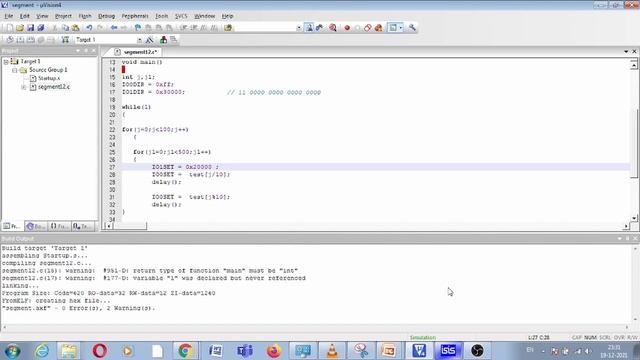Switch to the Books tab in the project panel
This screenshot has width=640, height=360.
[36, 226]
